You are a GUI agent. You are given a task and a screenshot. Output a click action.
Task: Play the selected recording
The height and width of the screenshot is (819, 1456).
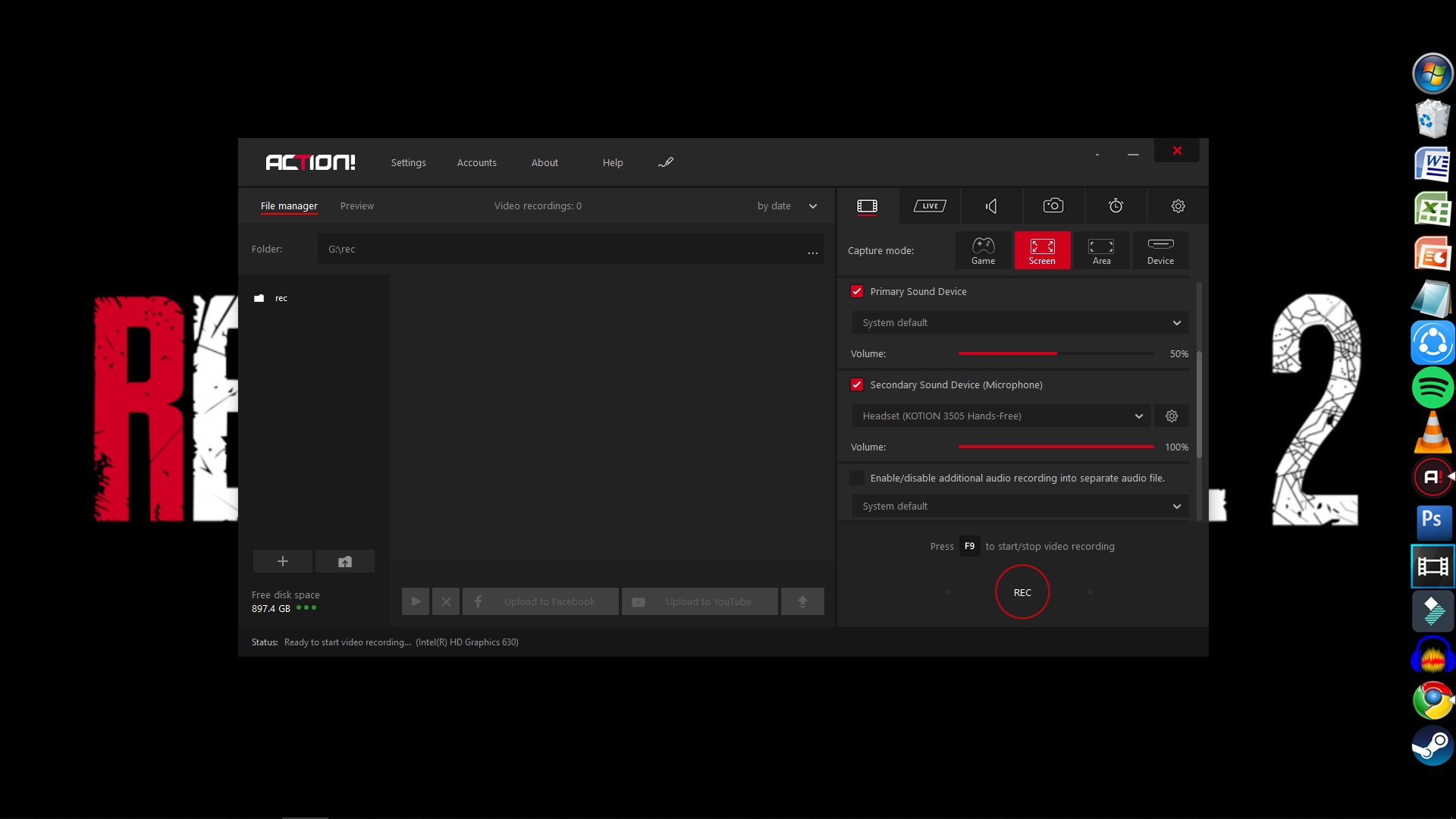416,601
